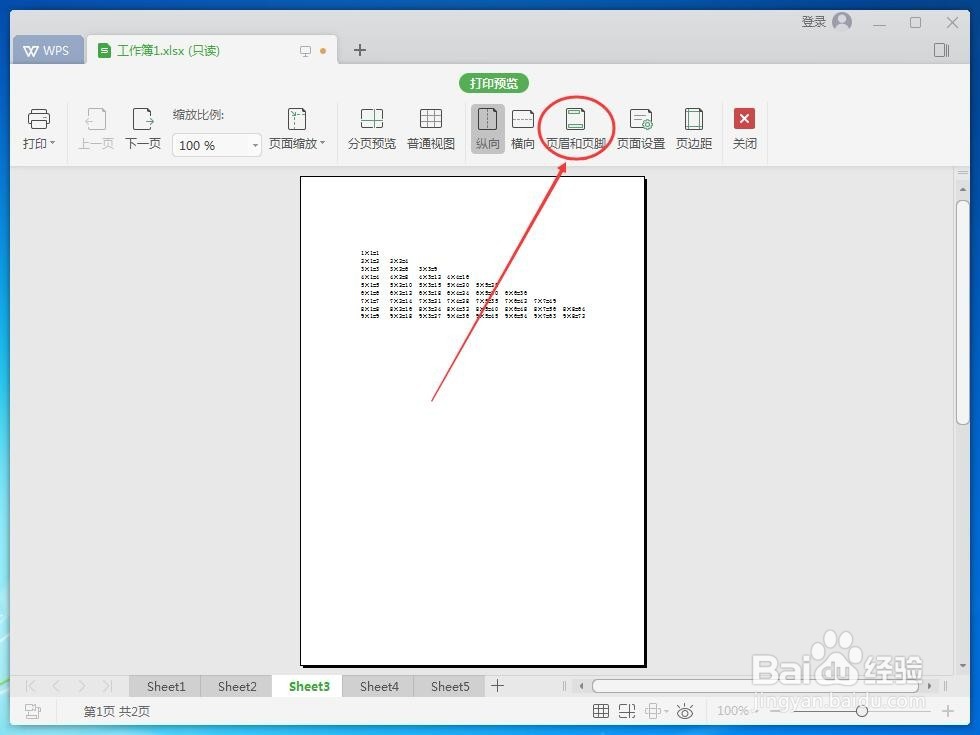Select 横向 landscape orientation

(x=522, y=128)
